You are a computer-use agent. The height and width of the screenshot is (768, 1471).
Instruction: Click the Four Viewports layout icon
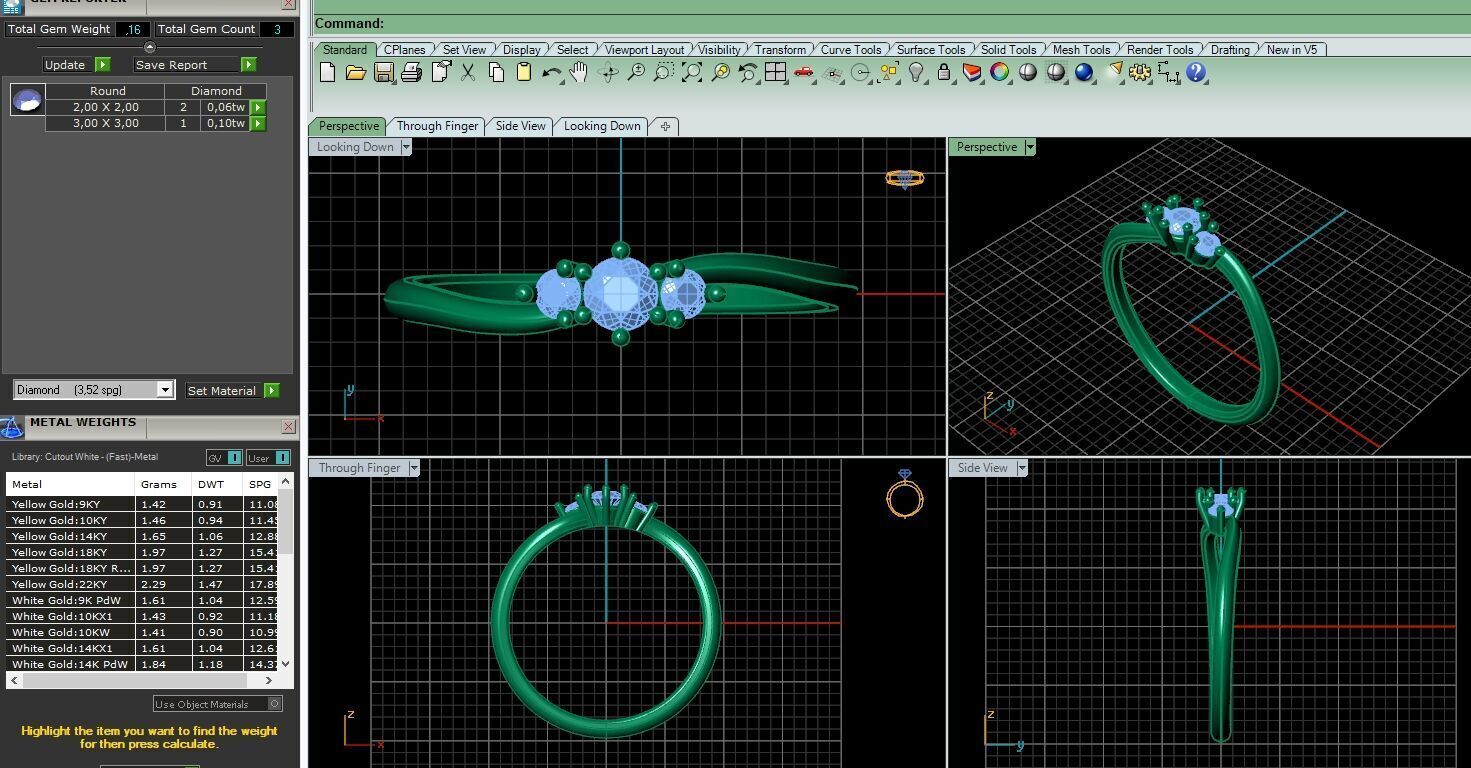(x=776, y=72)
